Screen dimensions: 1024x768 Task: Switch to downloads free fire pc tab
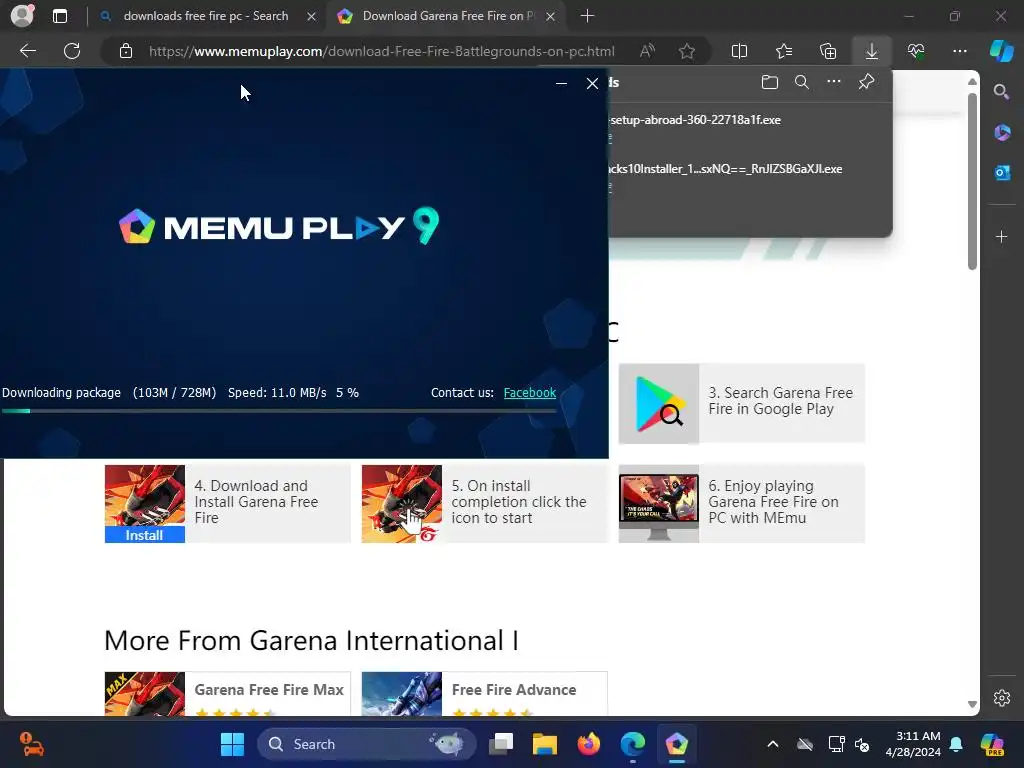[206, 16]
